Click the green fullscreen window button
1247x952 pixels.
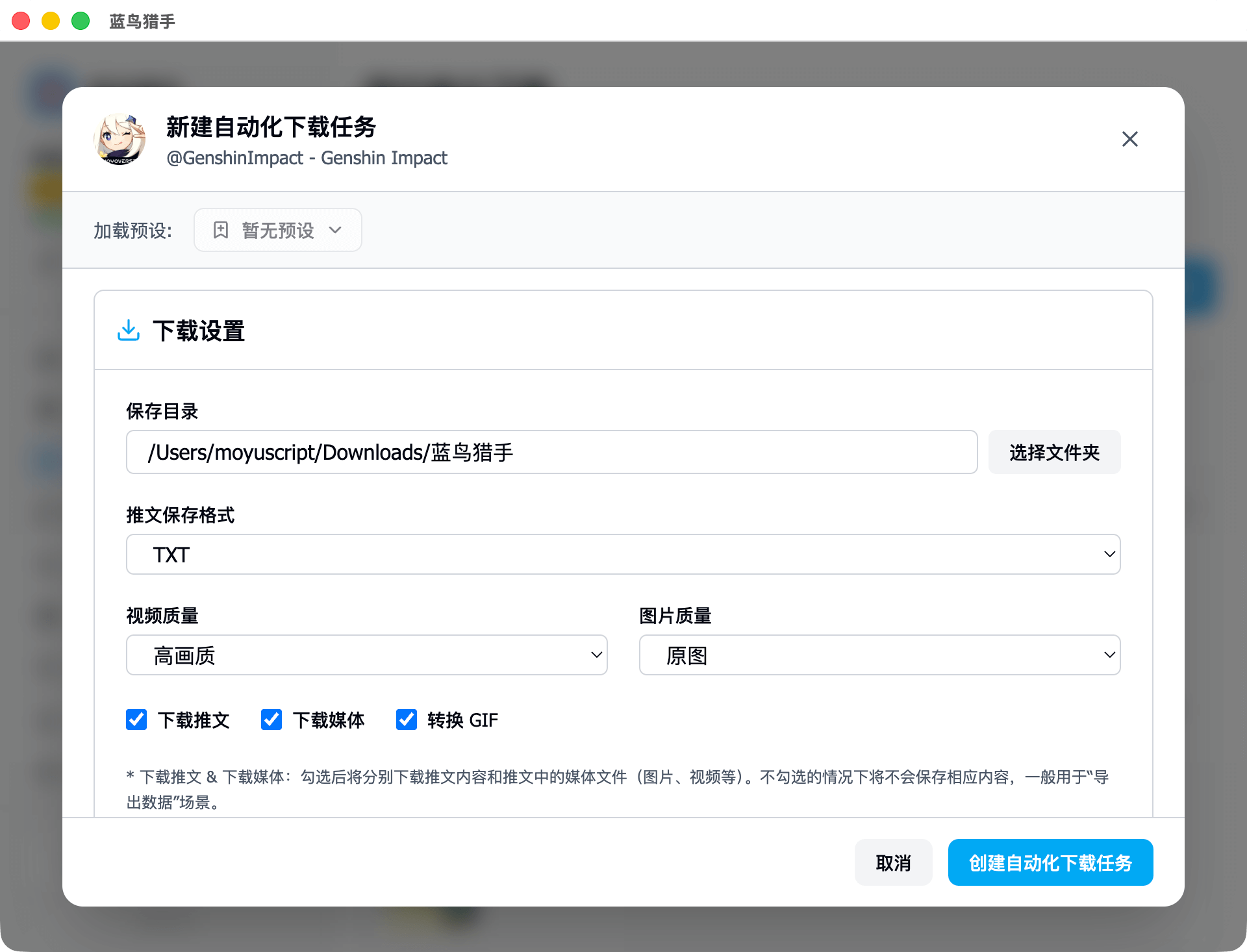81,21
